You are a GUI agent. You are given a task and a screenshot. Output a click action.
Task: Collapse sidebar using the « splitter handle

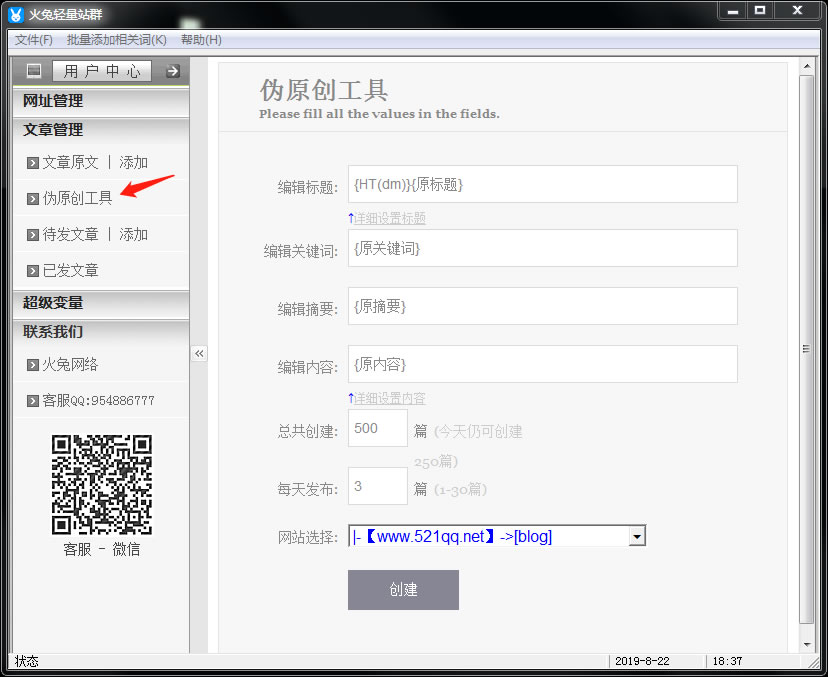coord(199,353)
